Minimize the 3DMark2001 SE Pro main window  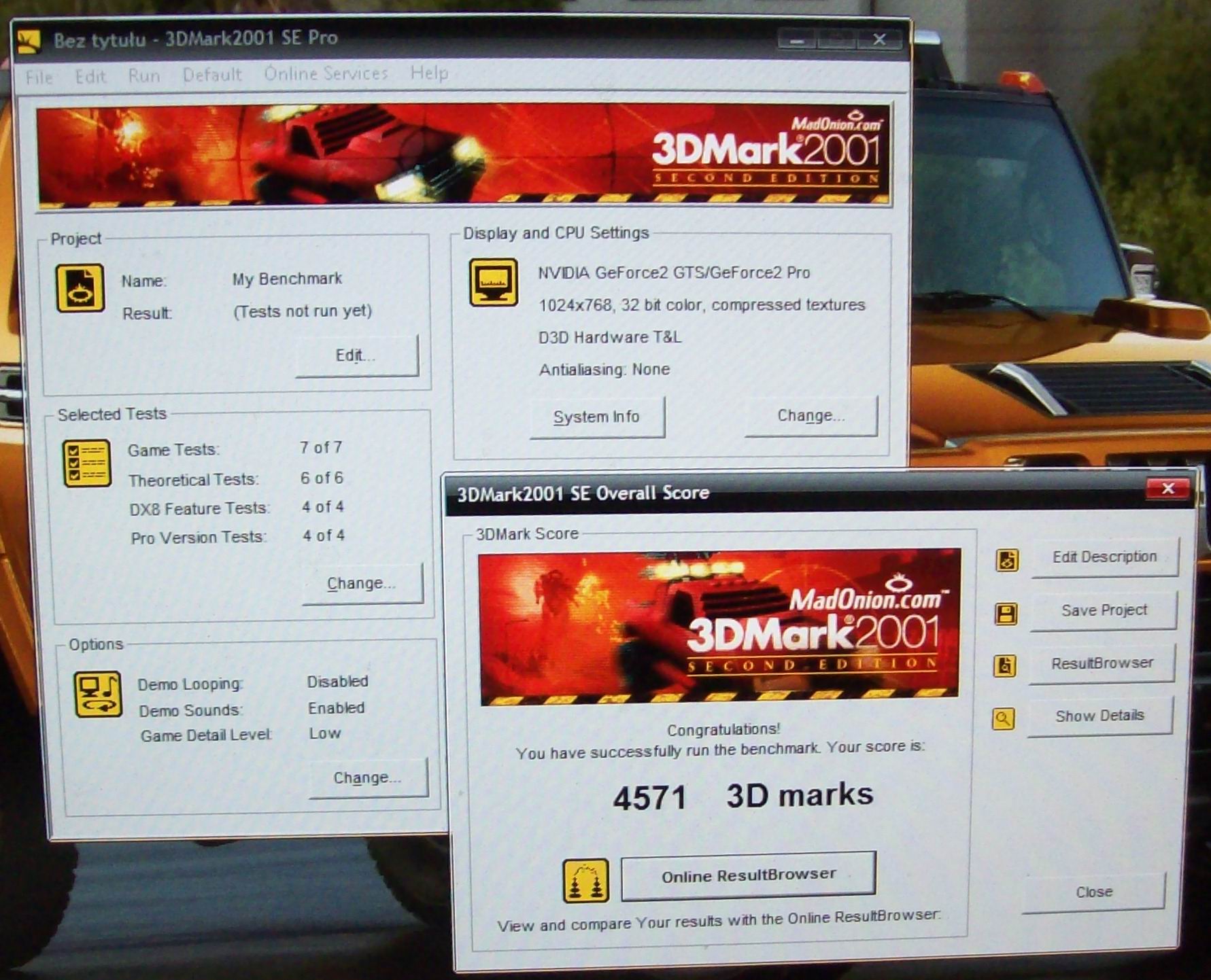[x=798, y=41]
